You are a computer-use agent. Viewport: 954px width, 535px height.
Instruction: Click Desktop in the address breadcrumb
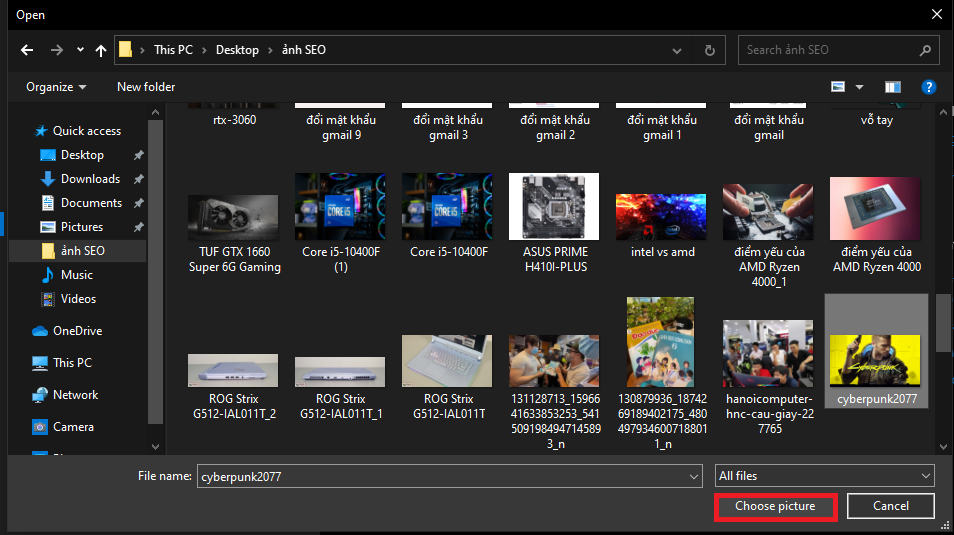[x=237, y=50]
